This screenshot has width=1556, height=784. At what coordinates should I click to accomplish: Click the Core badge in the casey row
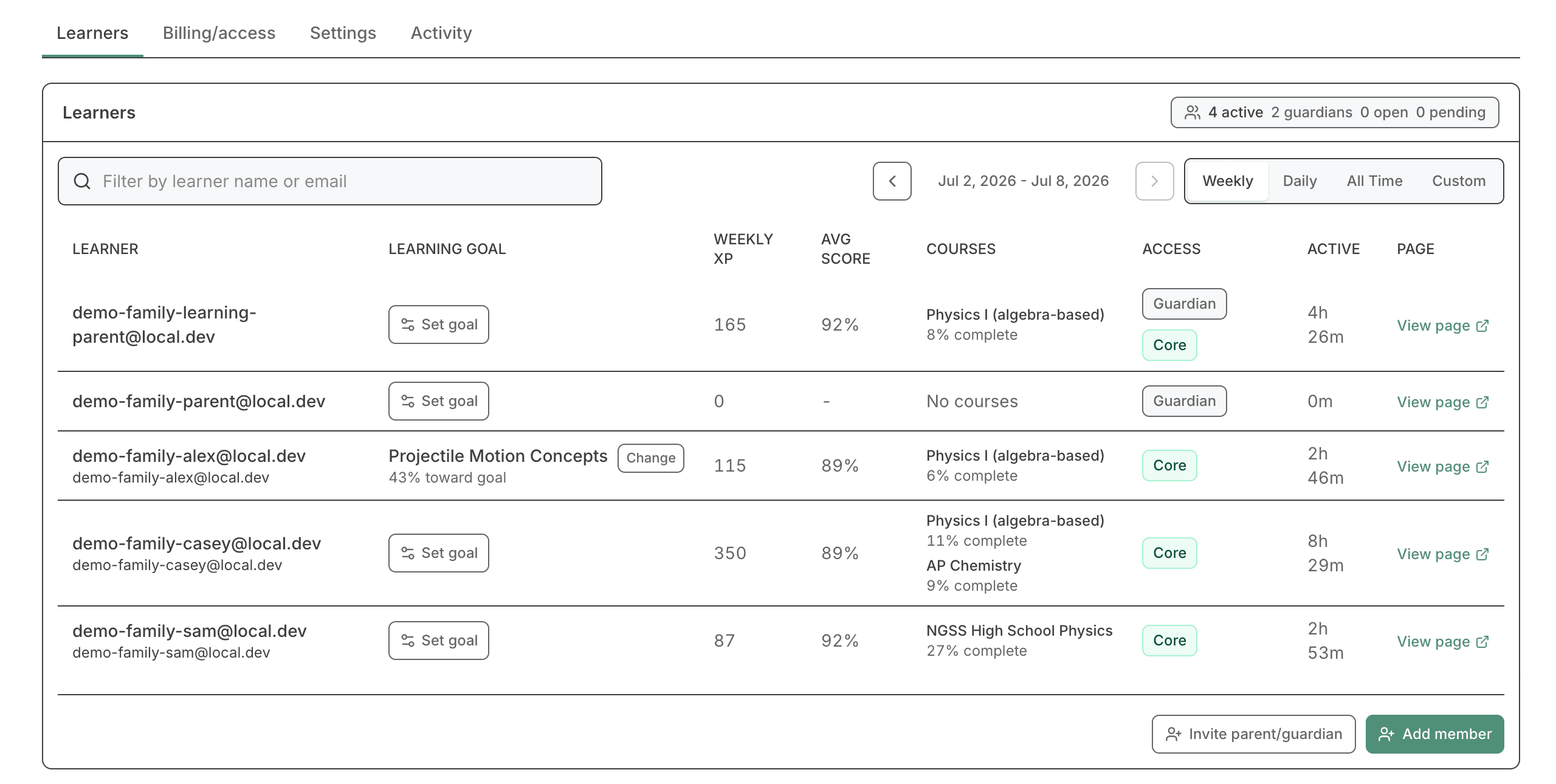coord(1169,553)
